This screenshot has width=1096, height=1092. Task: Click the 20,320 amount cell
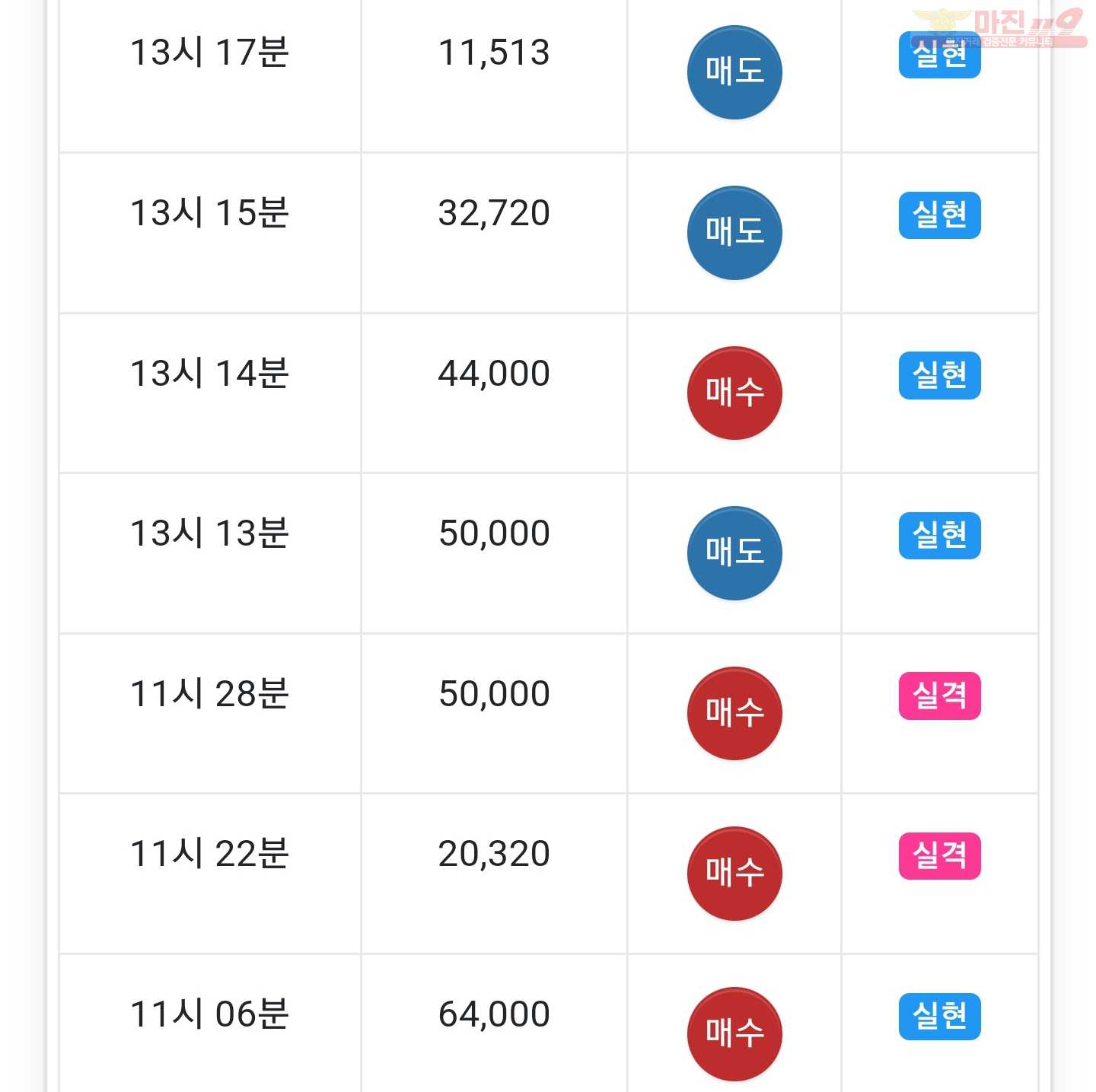coord(494,874)
